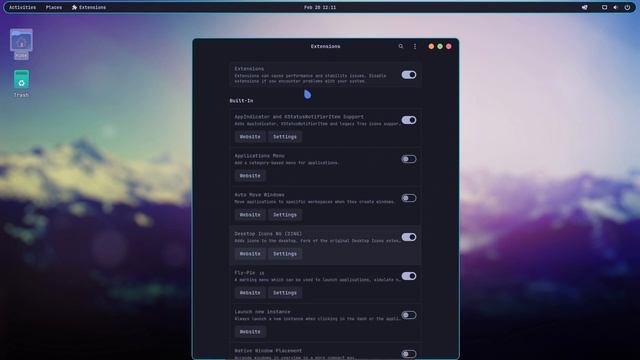This screenshot has height=360, width=640.
Task: Open the Trash desktop icon
Action: pyautogui.click(x=21, y=84)
